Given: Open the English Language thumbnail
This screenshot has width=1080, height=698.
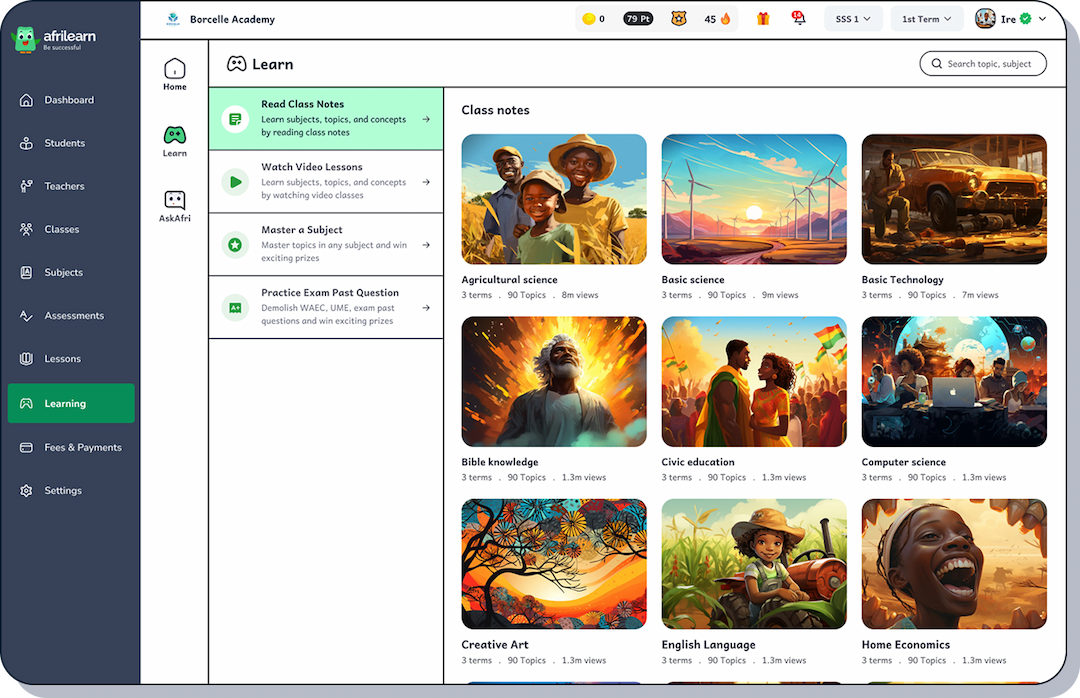Looking at the screenshot, I should [754, 564].
